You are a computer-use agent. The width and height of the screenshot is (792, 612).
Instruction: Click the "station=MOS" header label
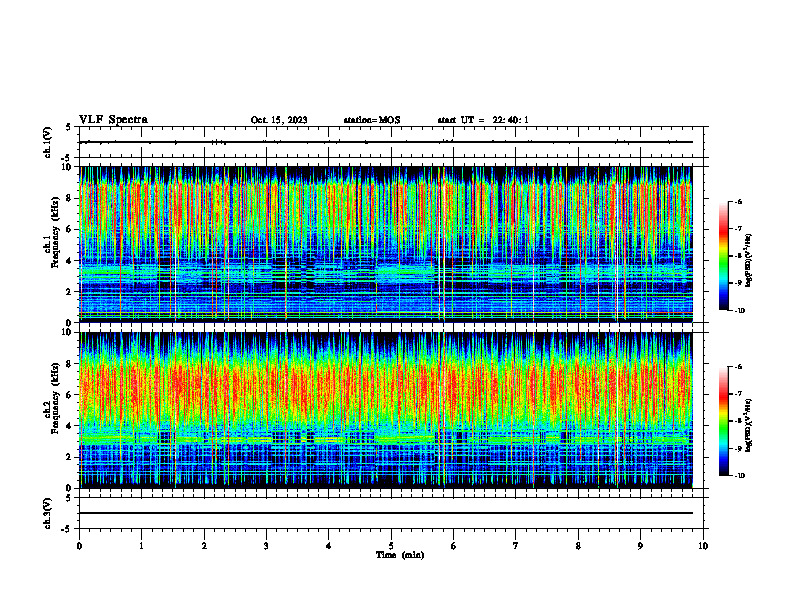point(372,120)
